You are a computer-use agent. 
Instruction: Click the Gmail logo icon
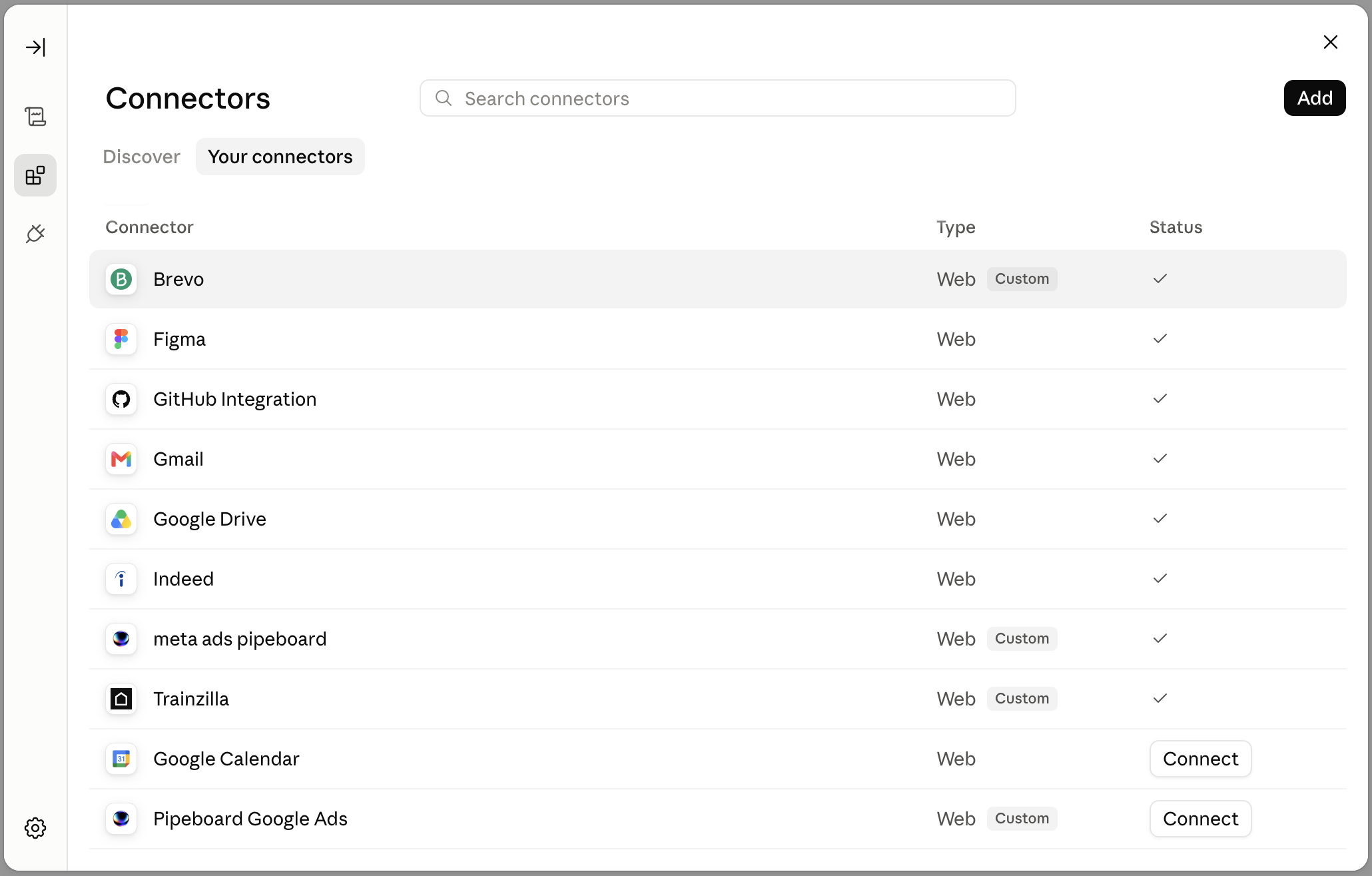[121, 459]
